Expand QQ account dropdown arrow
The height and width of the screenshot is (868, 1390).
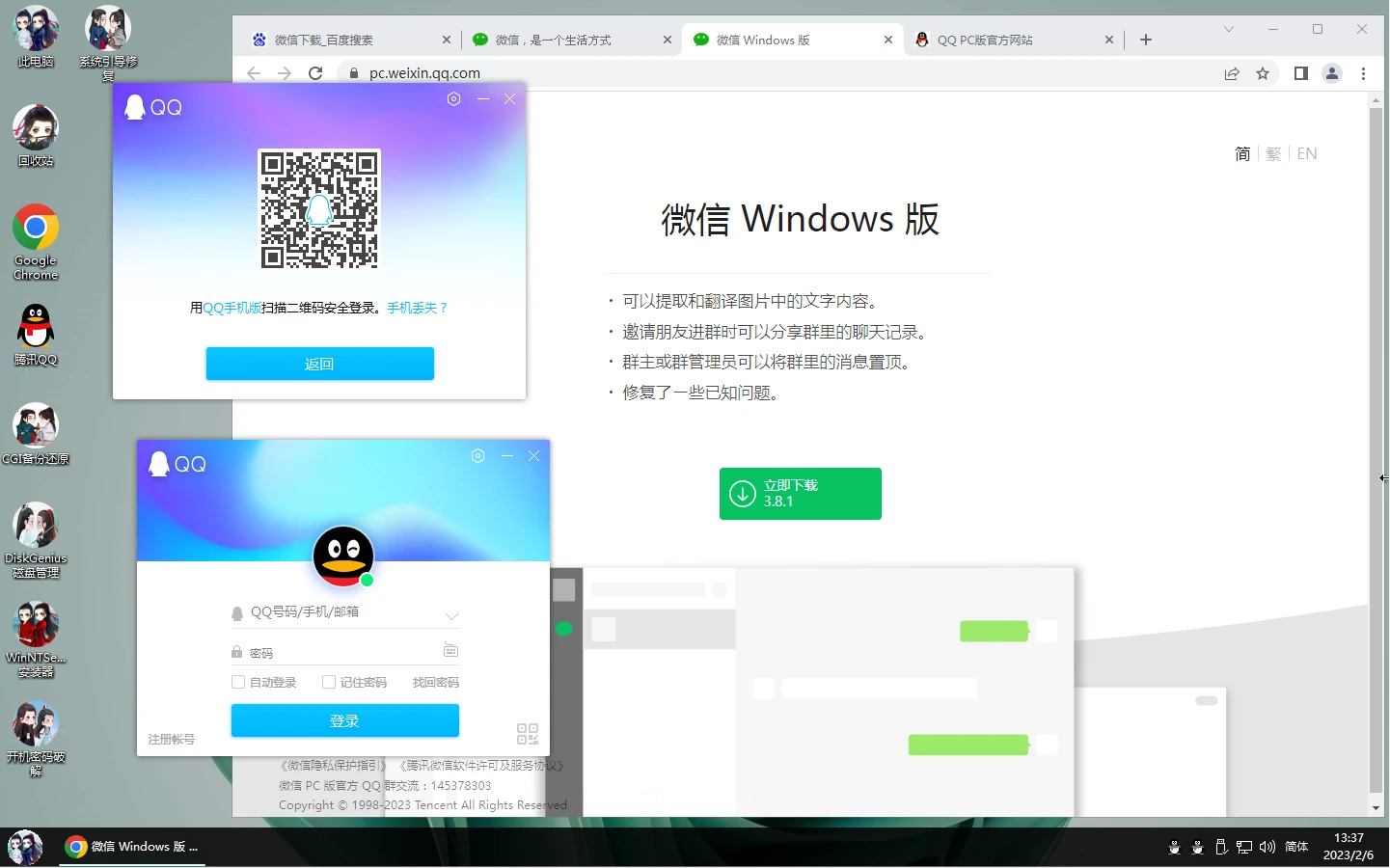click(x=451, y=615)
